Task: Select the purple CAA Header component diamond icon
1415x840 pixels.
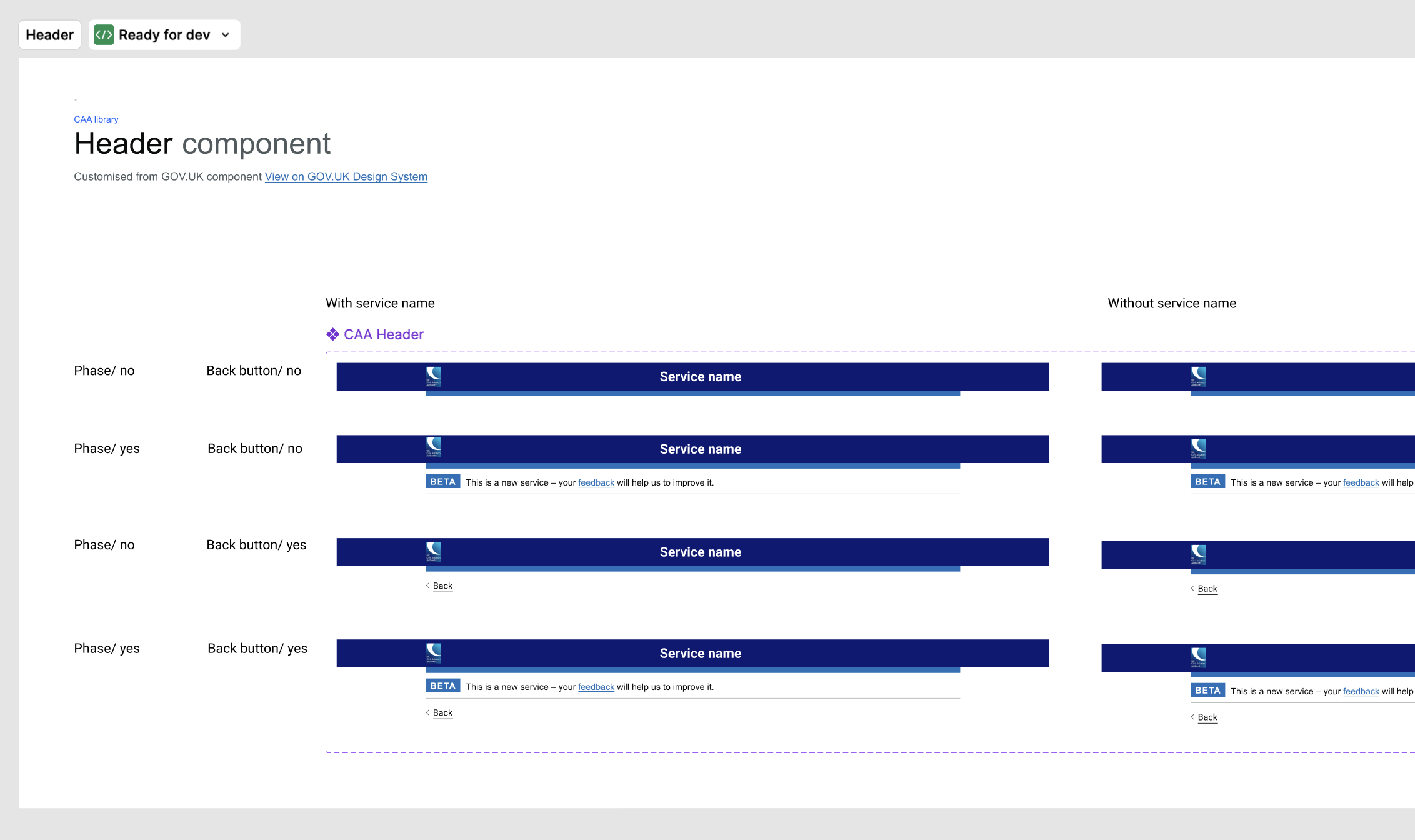Action: pos(332,334)
